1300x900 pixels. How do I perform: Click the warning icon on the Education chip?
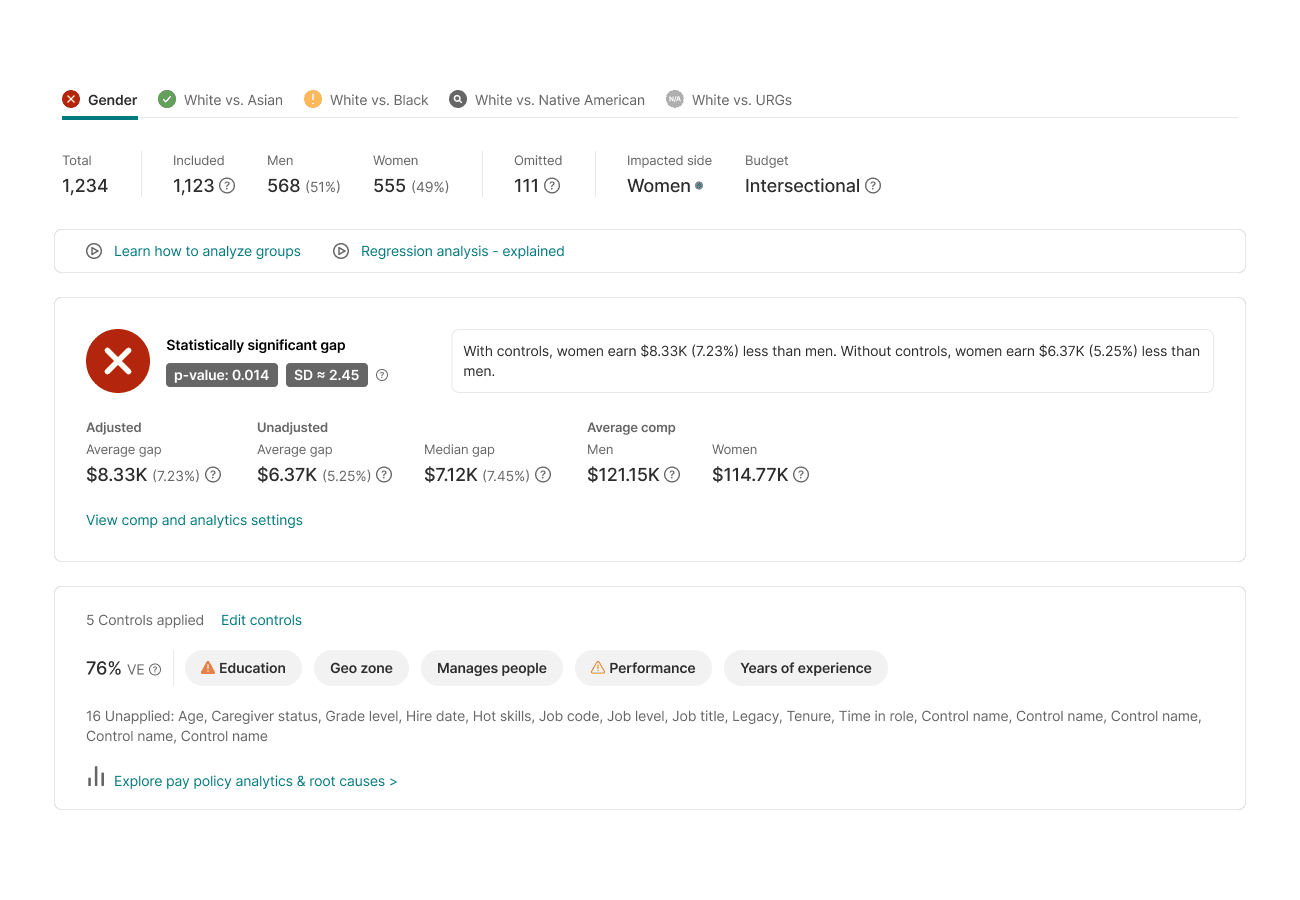coord(208,668)
